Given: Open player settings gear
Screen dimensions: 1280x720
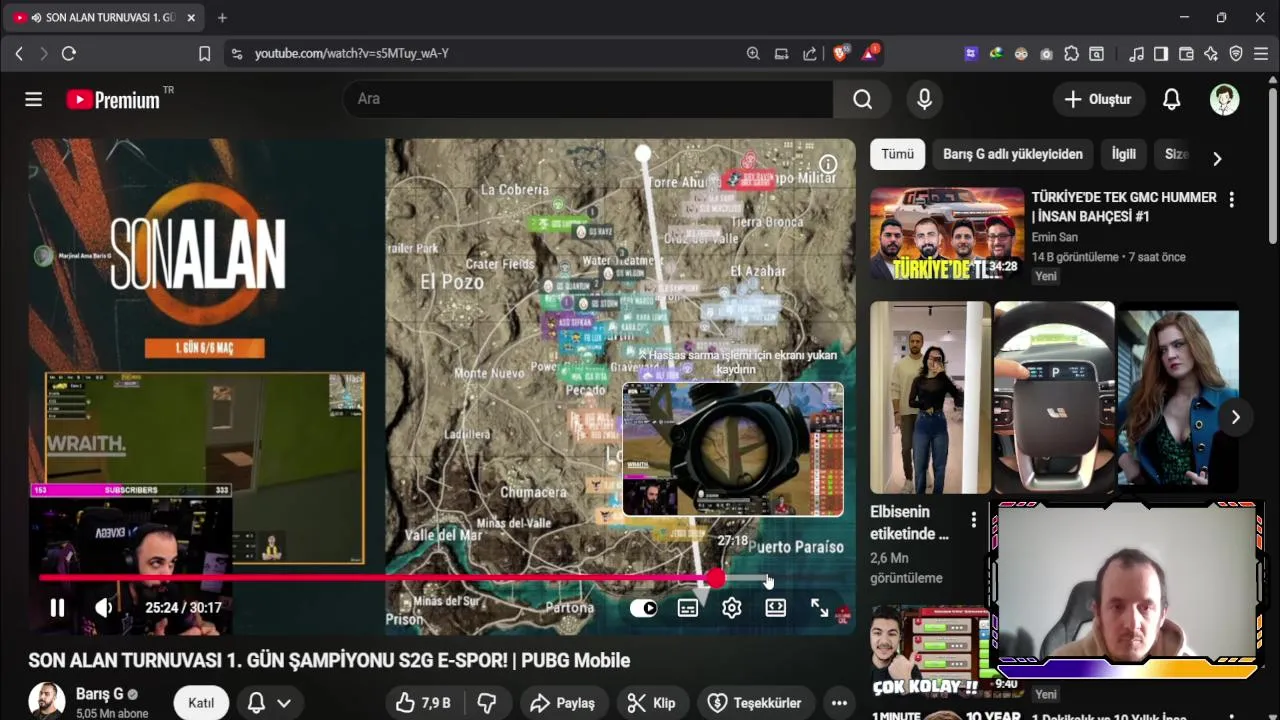Looking at the screenshot, I should point(732,608).
